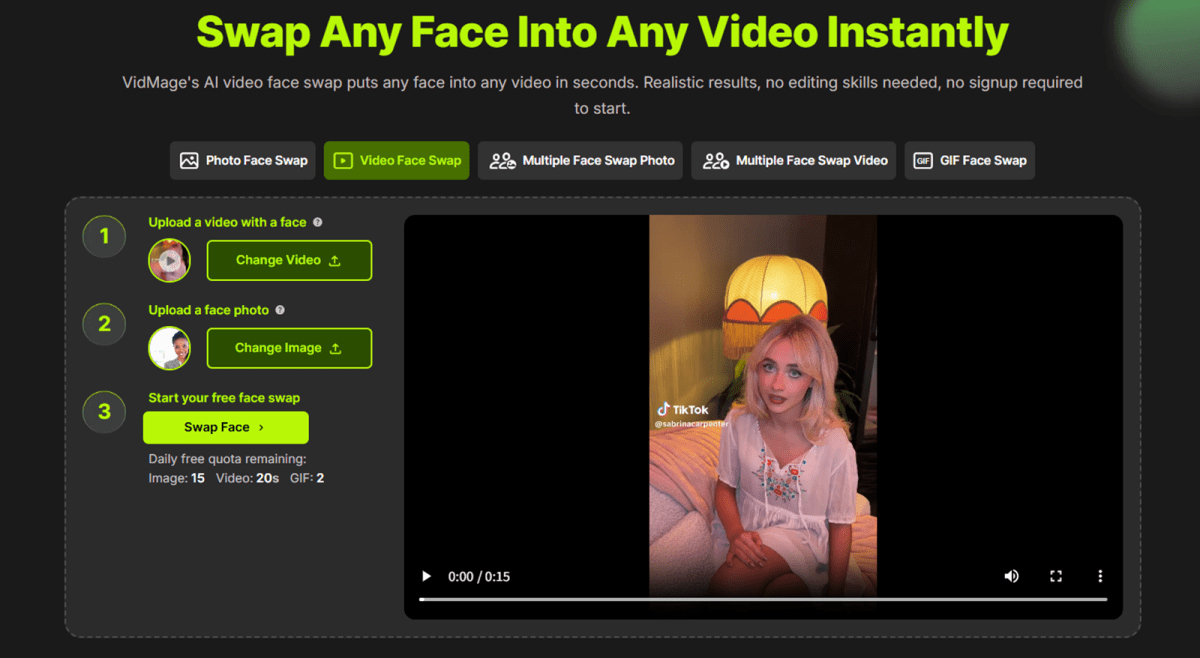Start swap with Swap Face button
Image resolution: width=1200 pixels, height=658 pixels.
click(226, 427)
